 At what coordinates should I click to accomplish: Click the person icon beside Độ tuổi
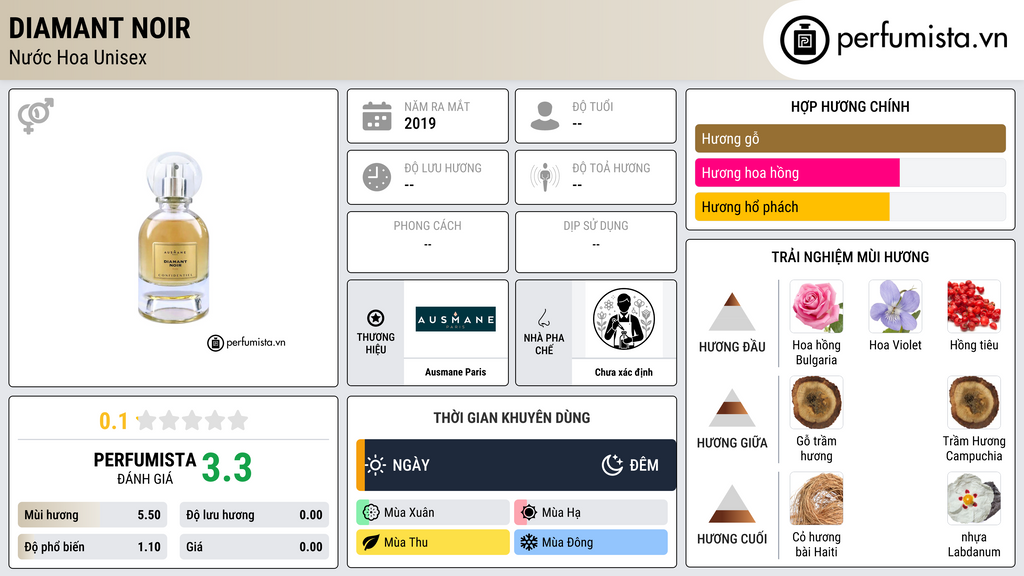[x=545, y=116]
